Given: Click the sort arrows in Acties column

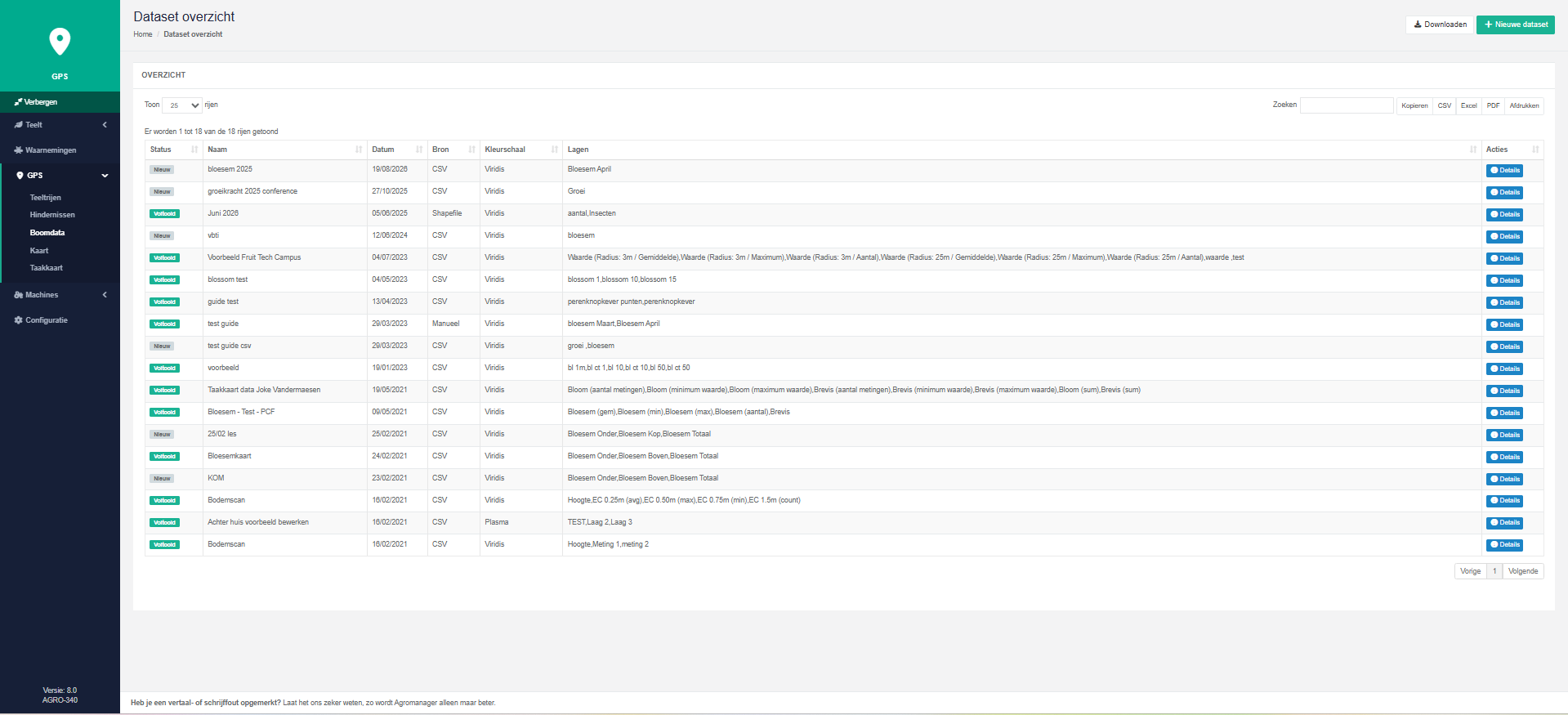Looking at the screenshot, I should 1535,150.
